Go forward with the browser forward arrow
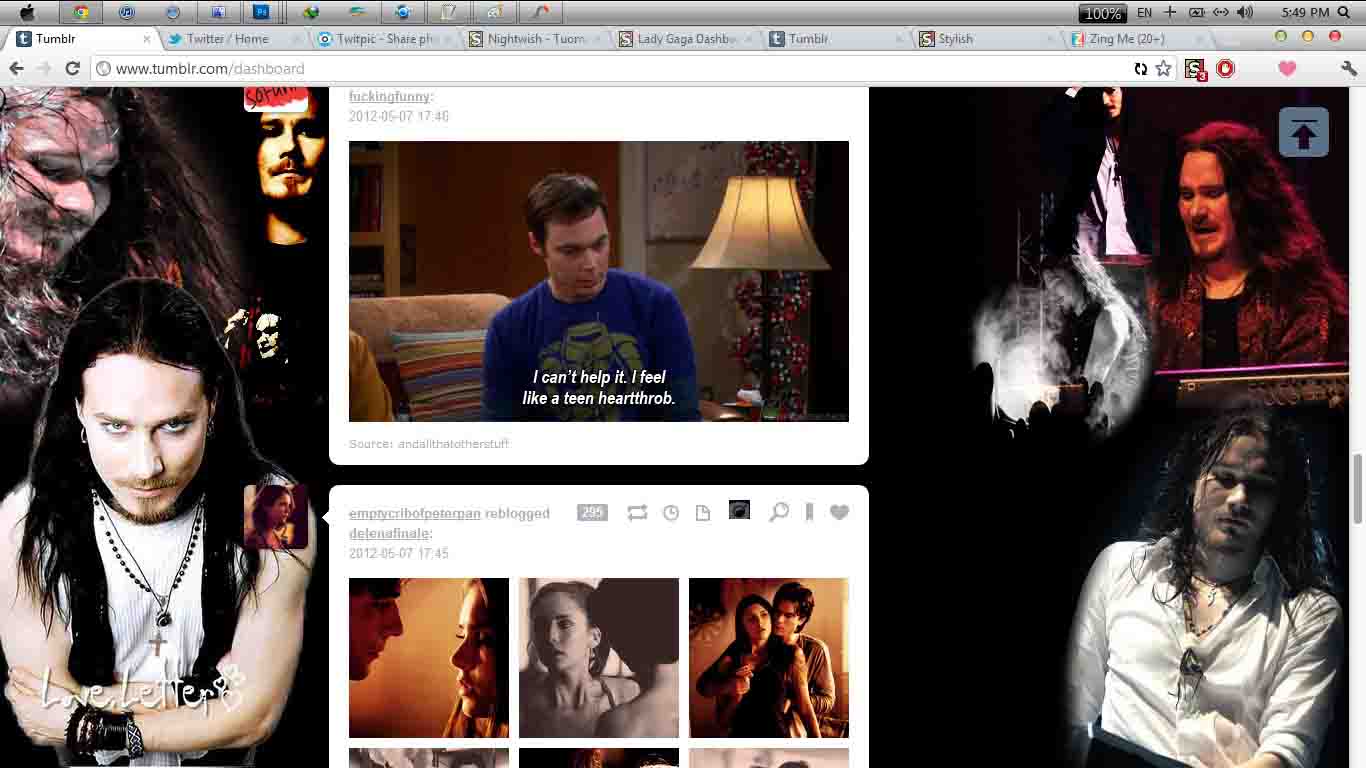 (x=43, y=68)
